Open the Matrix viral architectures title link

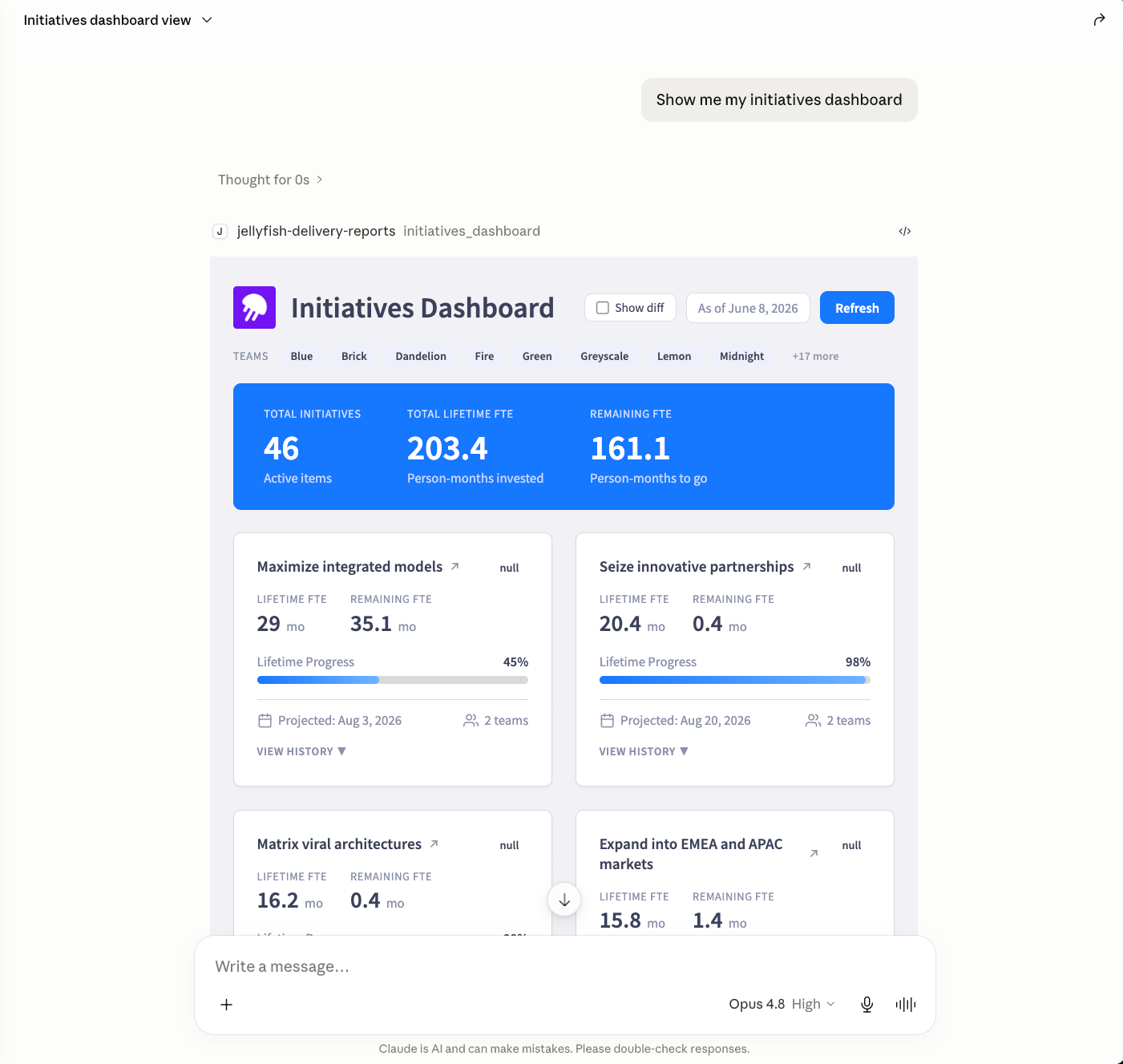coord(339,844)
